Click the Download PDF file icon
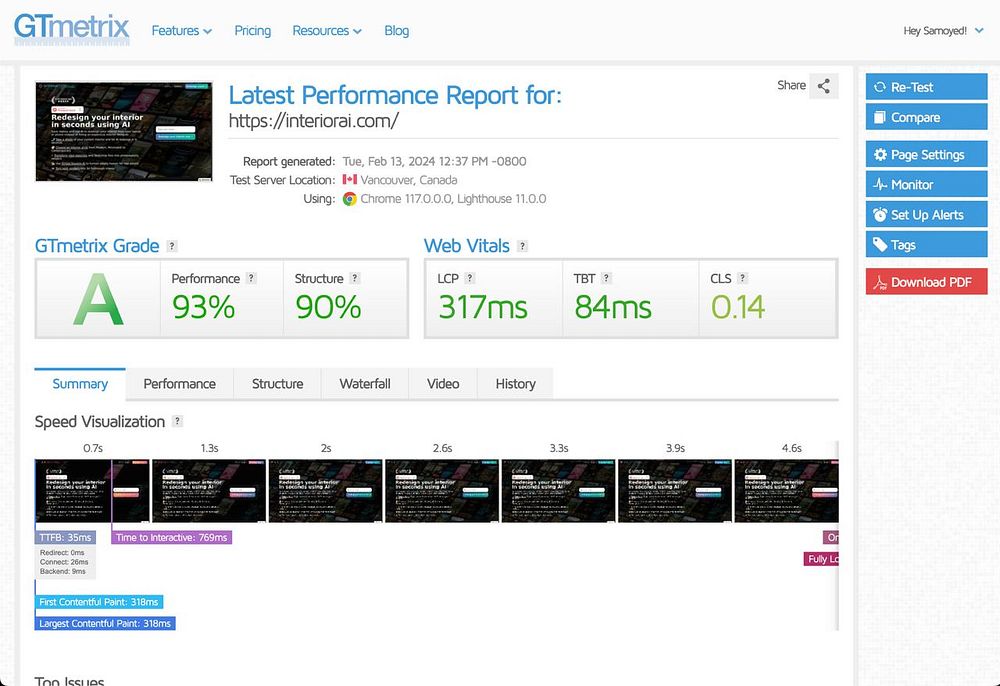The width and height of the screenshot is (1000, 686). [x=880, y=282]
